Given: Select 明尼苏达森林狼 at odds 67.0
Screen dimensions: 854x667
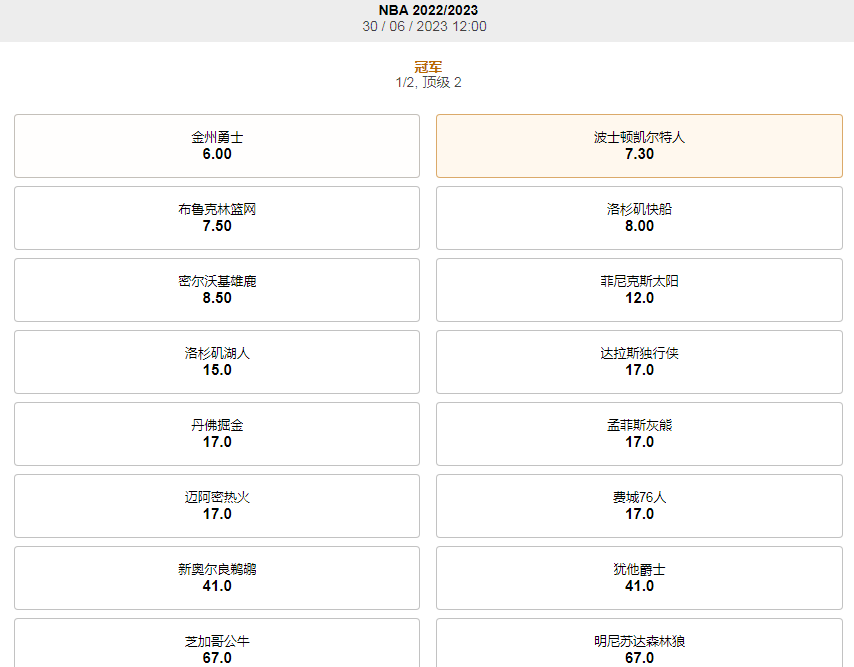Looking at the screenshot, I should pos(638,645).
